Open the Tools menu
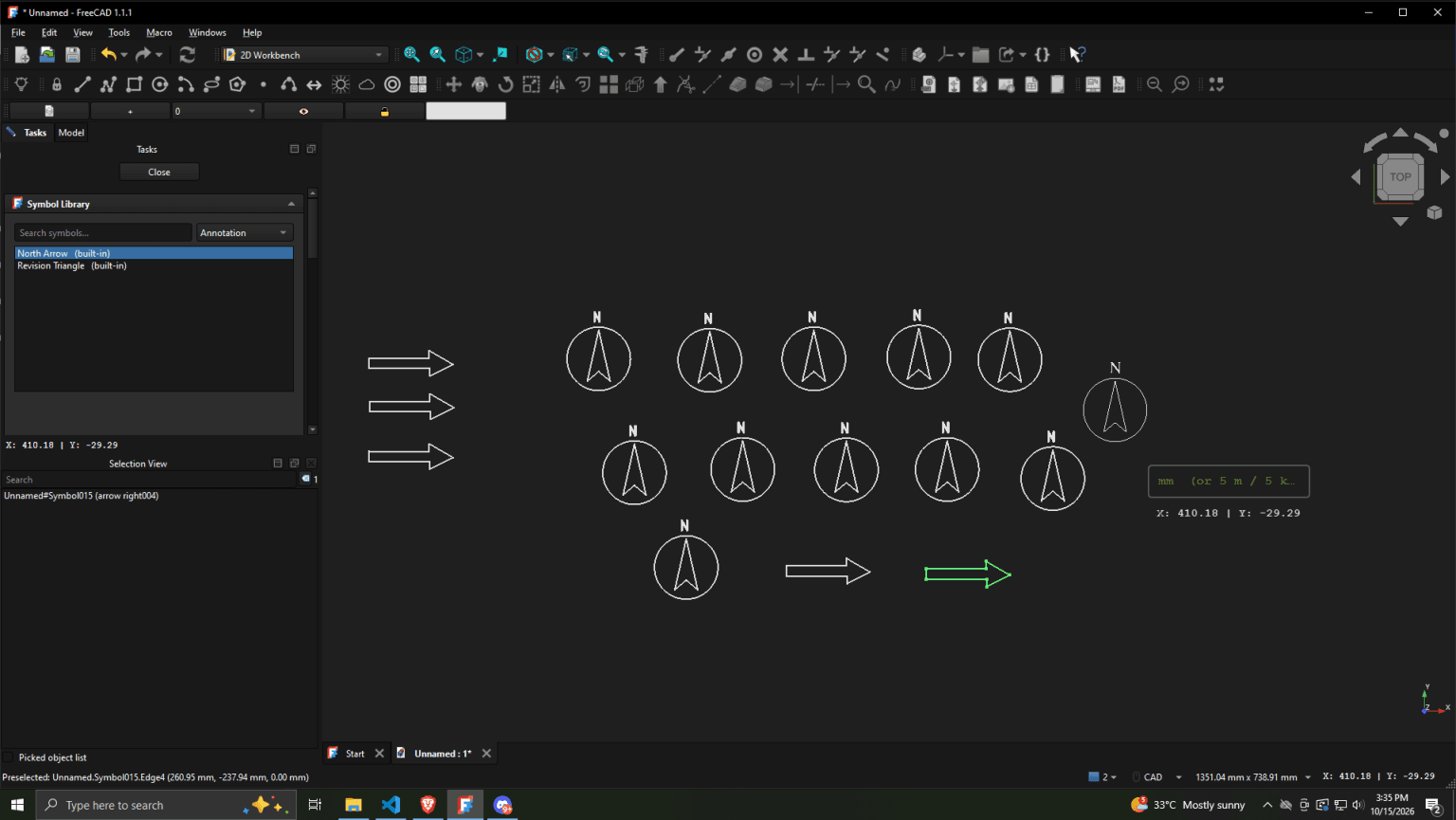Image resolution: width=1456 pixels, height=820 pixels. [x=118, y=32]
